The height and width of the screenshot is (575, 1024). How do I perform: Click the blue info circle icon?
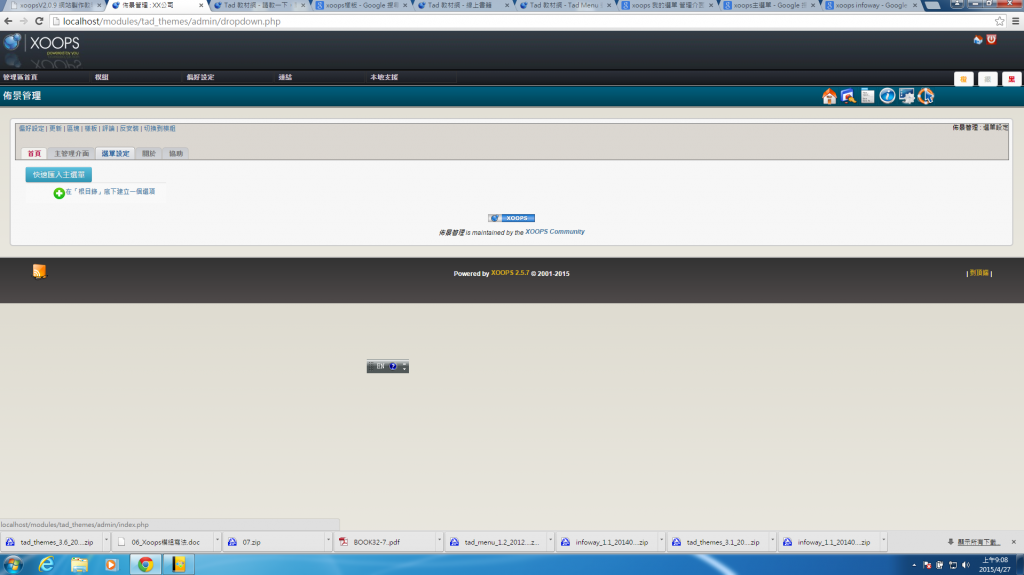887,96
